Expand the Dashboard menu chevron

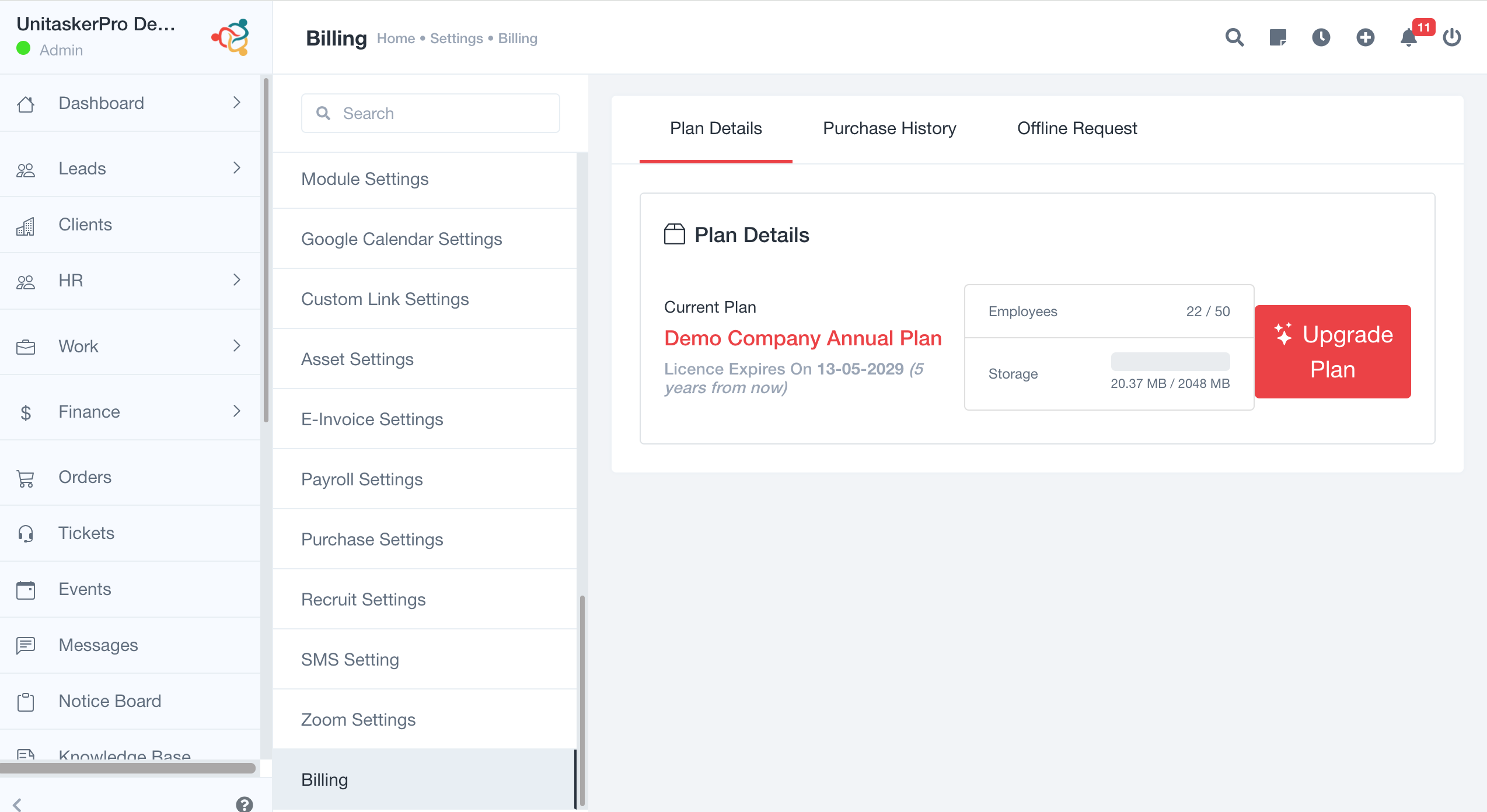236,103
